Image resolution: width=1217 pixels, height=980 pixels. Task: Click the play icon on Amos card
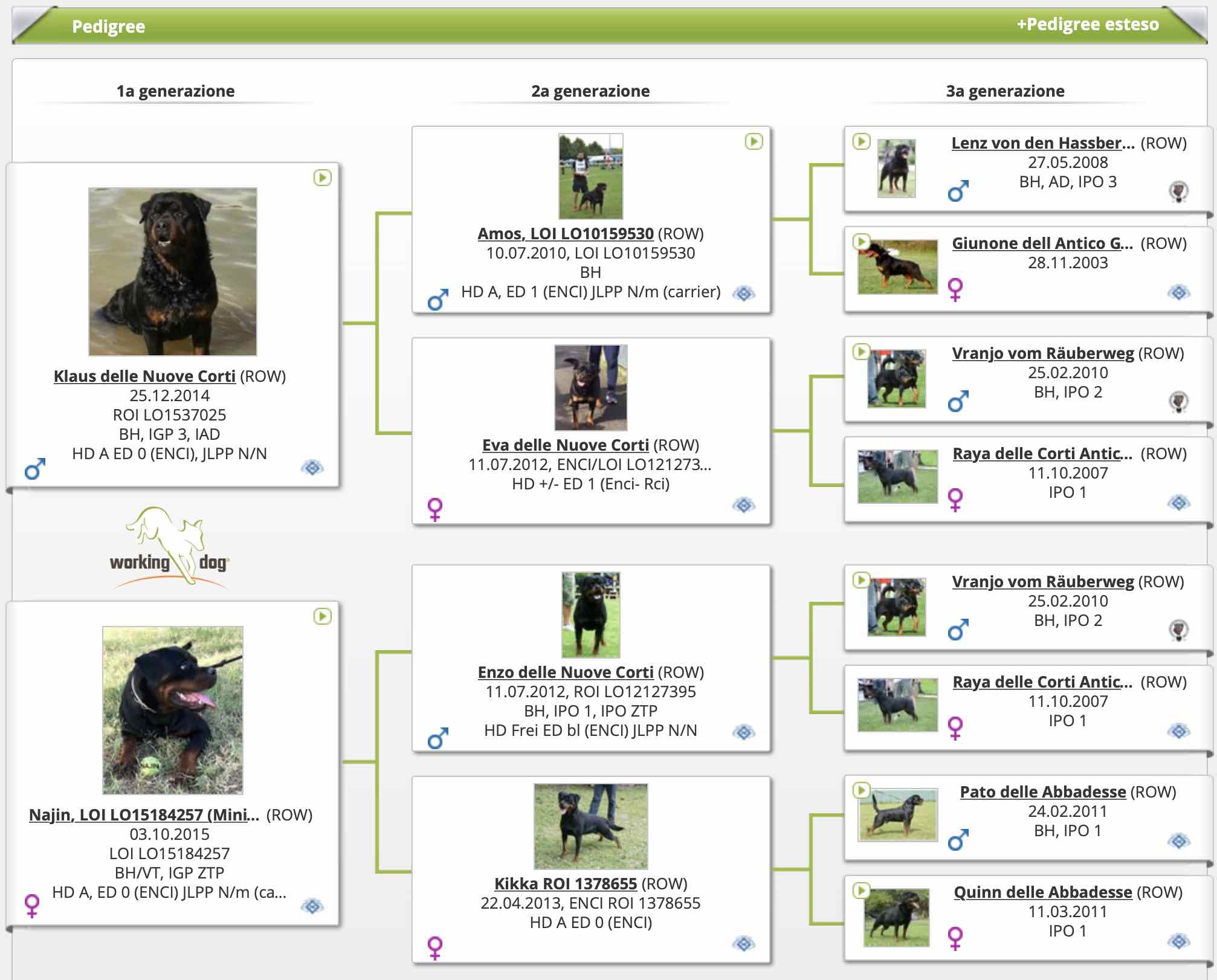754,141
